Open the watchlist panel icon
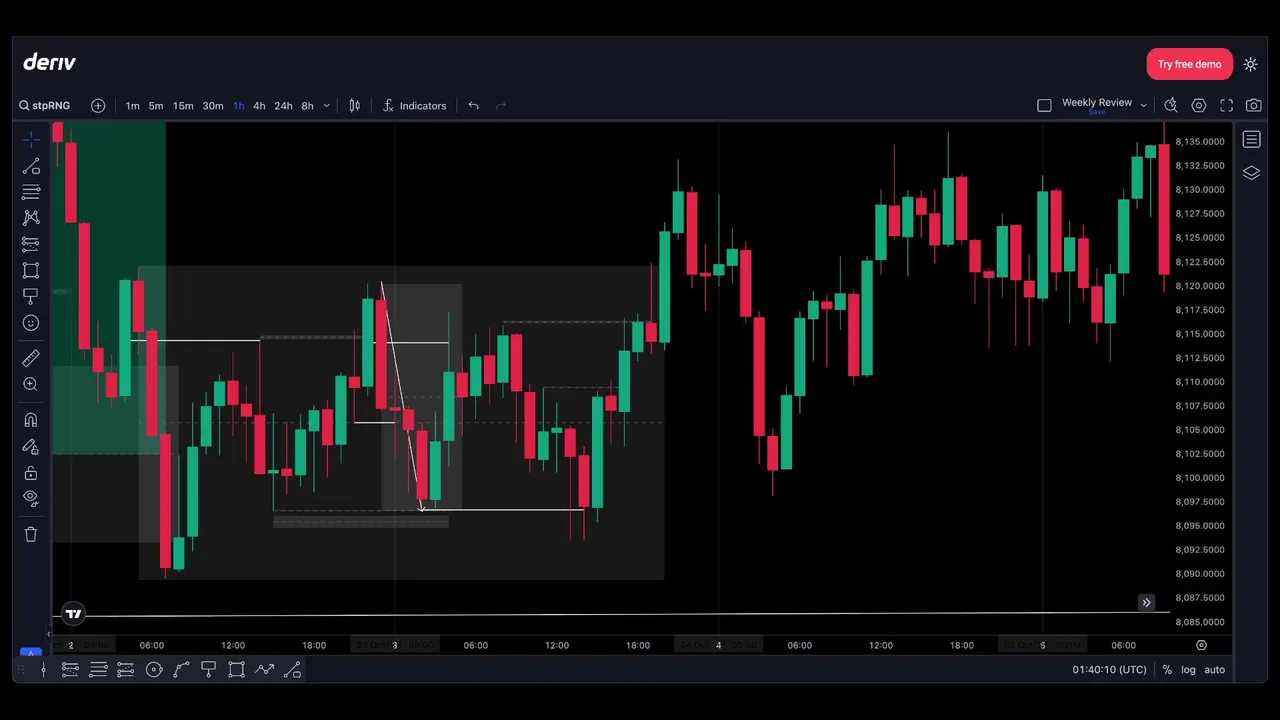This screenshot has width=1280, height=720. (1251, 140)
